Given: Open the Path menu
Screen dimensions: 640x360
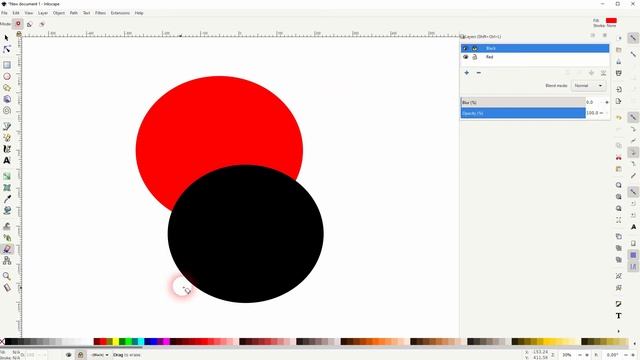Looking at the screenshot, I should click(73, 13).
